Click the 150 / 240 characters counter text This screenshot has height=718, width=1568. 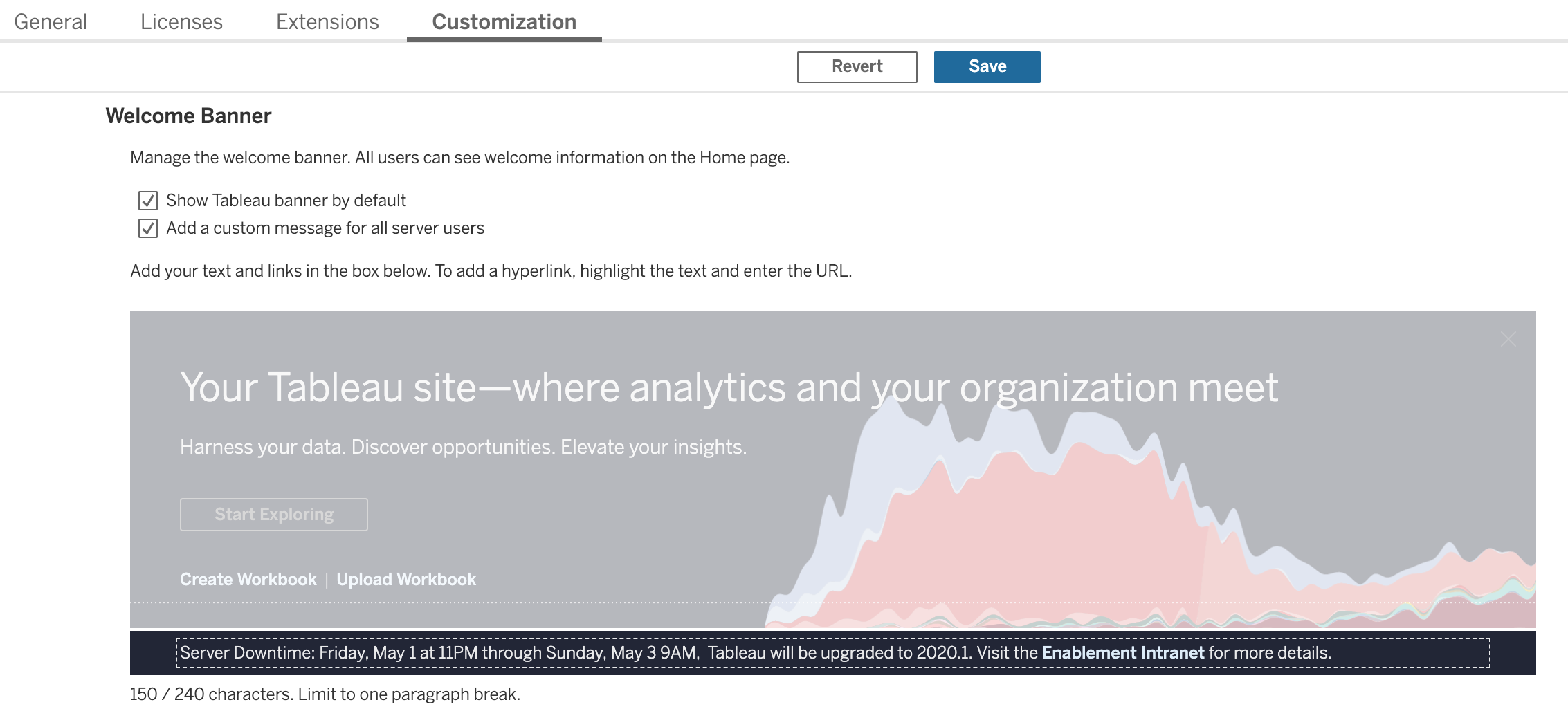click(325, 694)
